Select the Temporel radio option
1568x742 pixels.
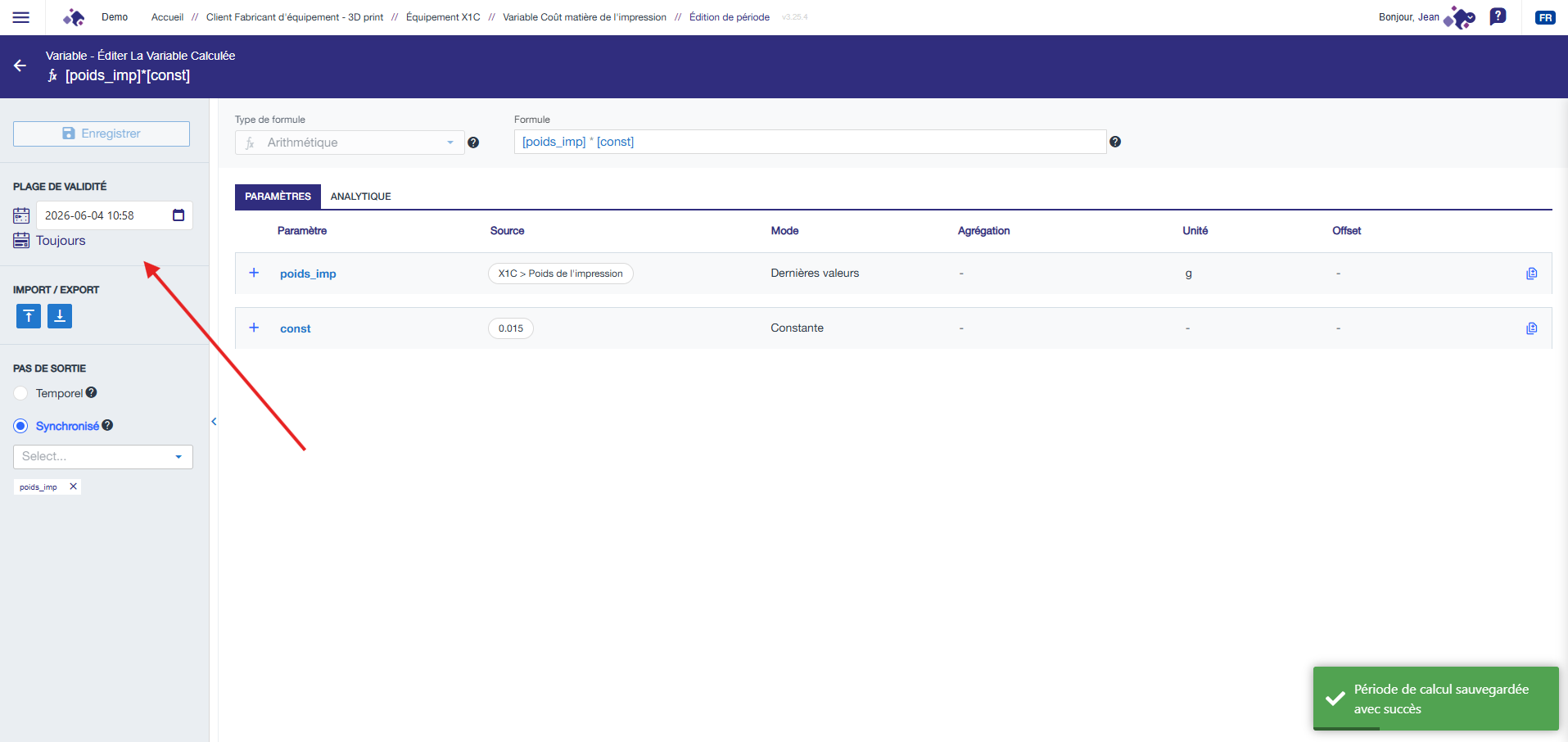[x=20, y=394]
